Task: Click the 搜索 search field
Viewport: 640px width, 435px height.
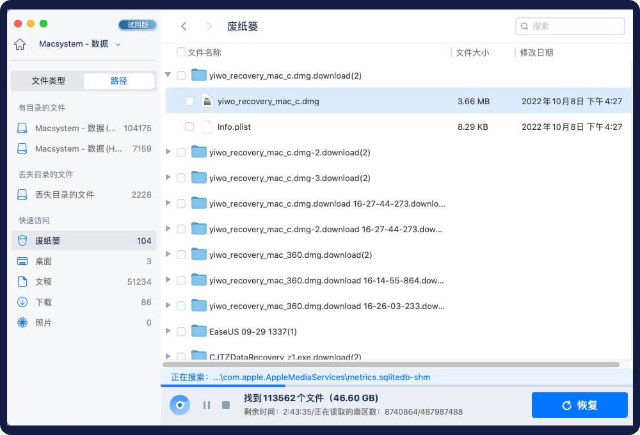Action: click(x=569, y=26)
